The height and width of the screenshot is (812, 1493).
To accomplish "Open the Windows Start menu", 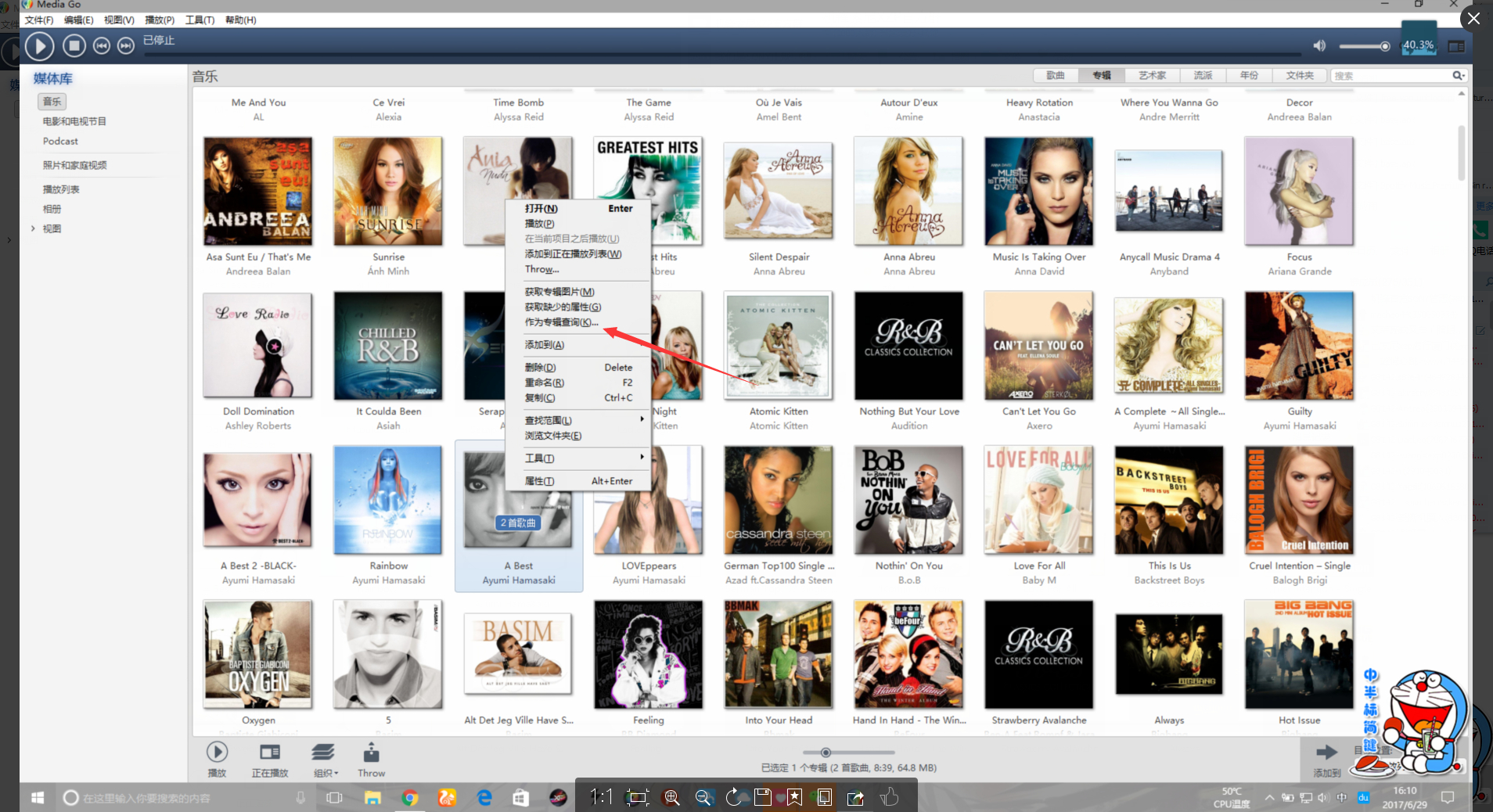I will pyautogui.click(x=38, y=798).
